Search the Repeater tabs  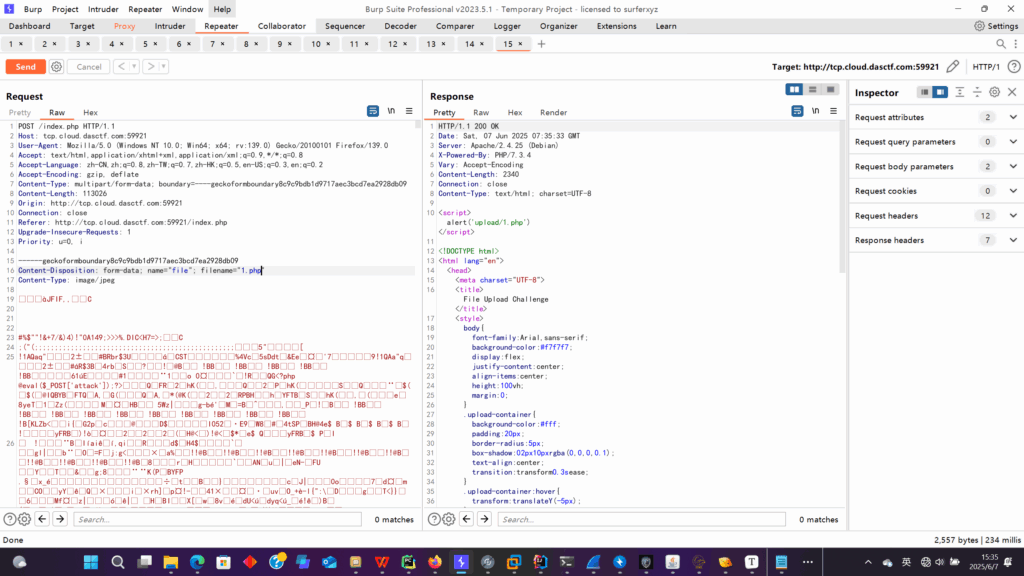pos(1000,44)
